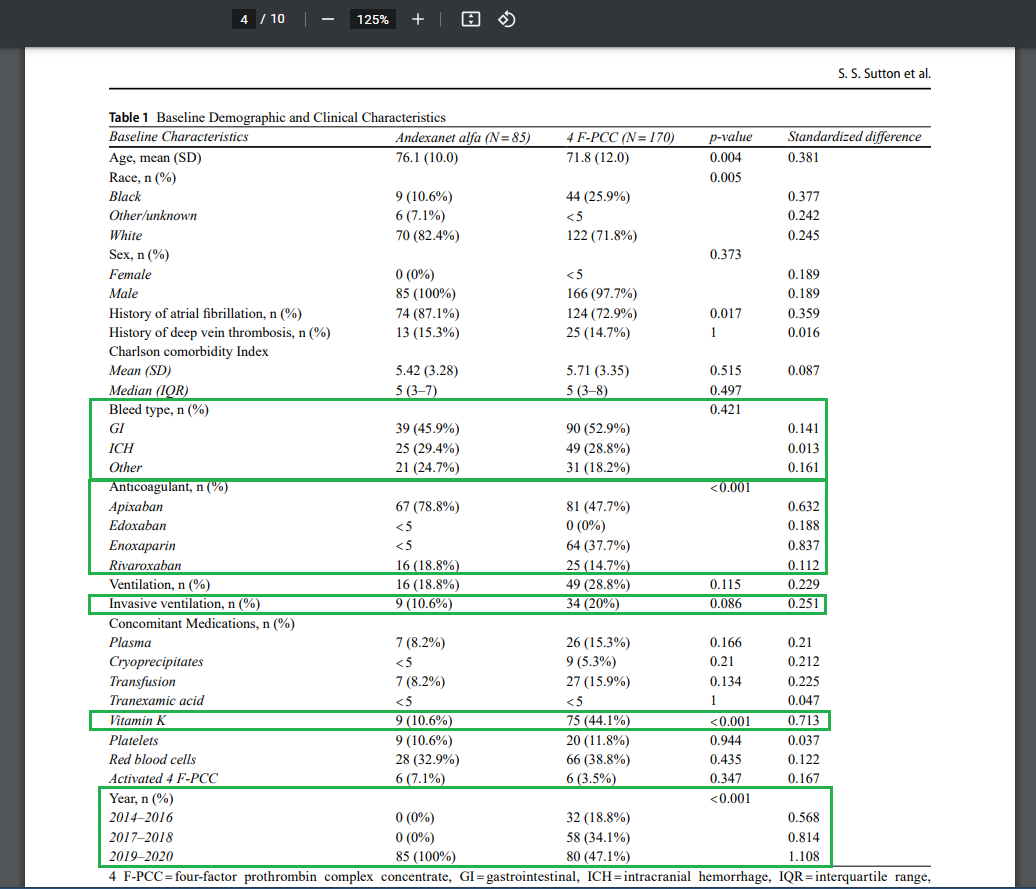
Task: Click the "Black" row label
Action: (x=125, y=196)
